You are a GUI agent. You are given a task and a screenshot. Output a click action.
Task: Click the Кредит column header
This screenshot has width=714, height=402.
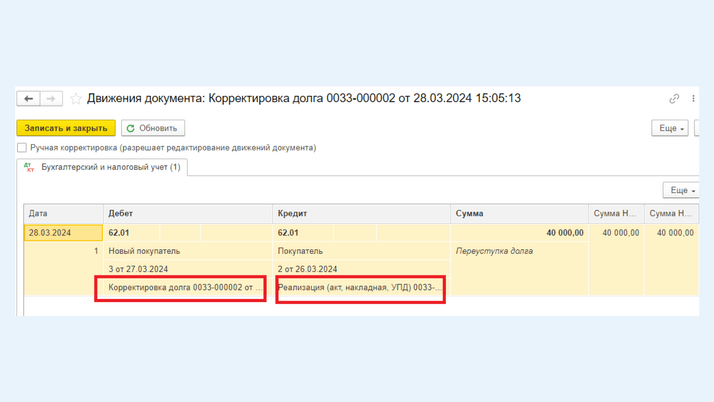(362, 214)
